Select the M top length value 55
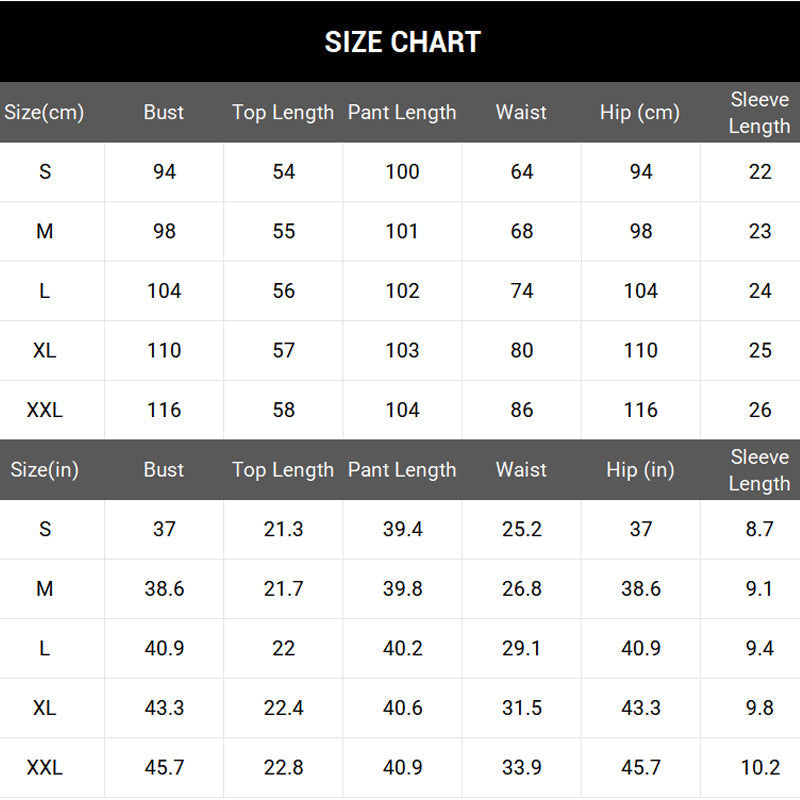The image size is (800, 800). (284, 231)
